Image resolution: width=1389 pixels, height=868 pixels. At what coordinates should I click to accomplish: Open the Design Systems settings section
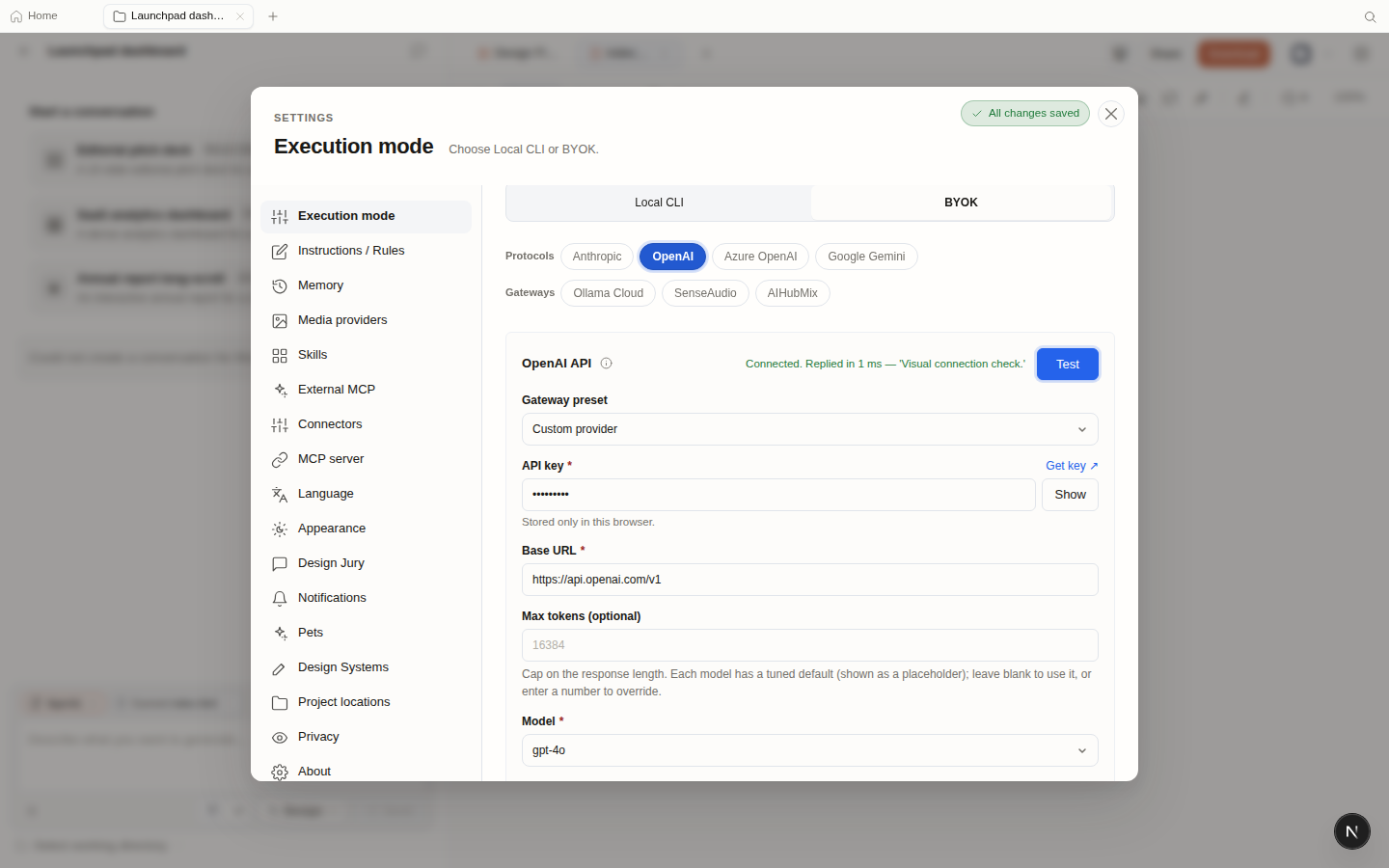[367, 668]
